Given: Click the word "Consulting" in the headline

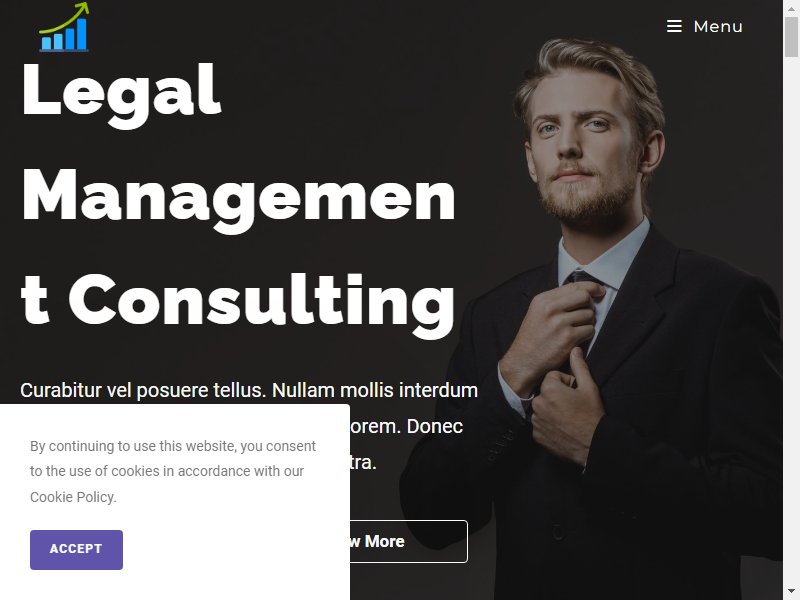Looking at the screenshot, I should [261, 304].
